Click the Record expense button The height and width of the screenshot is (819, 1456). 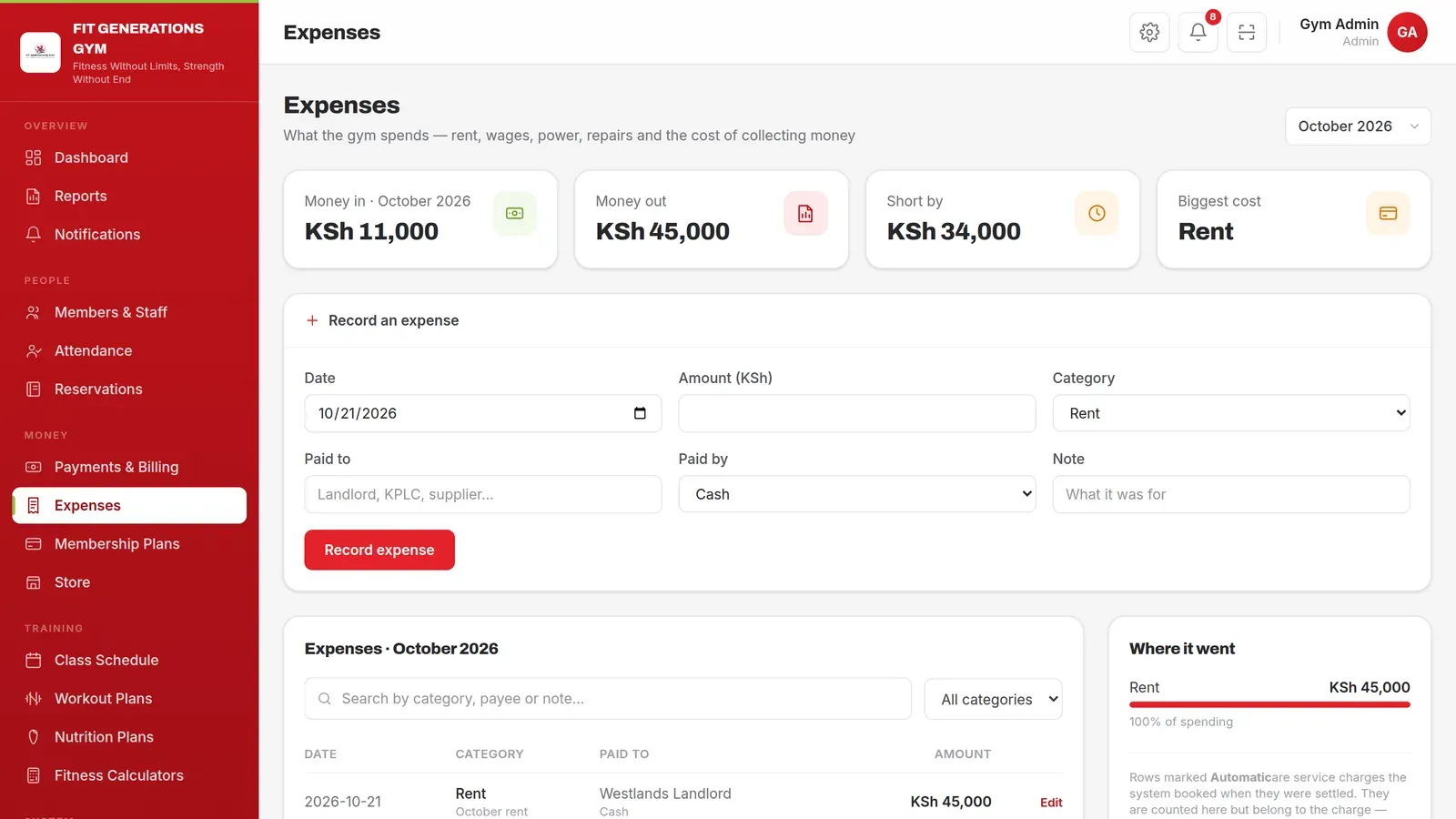tap(379, 550)
